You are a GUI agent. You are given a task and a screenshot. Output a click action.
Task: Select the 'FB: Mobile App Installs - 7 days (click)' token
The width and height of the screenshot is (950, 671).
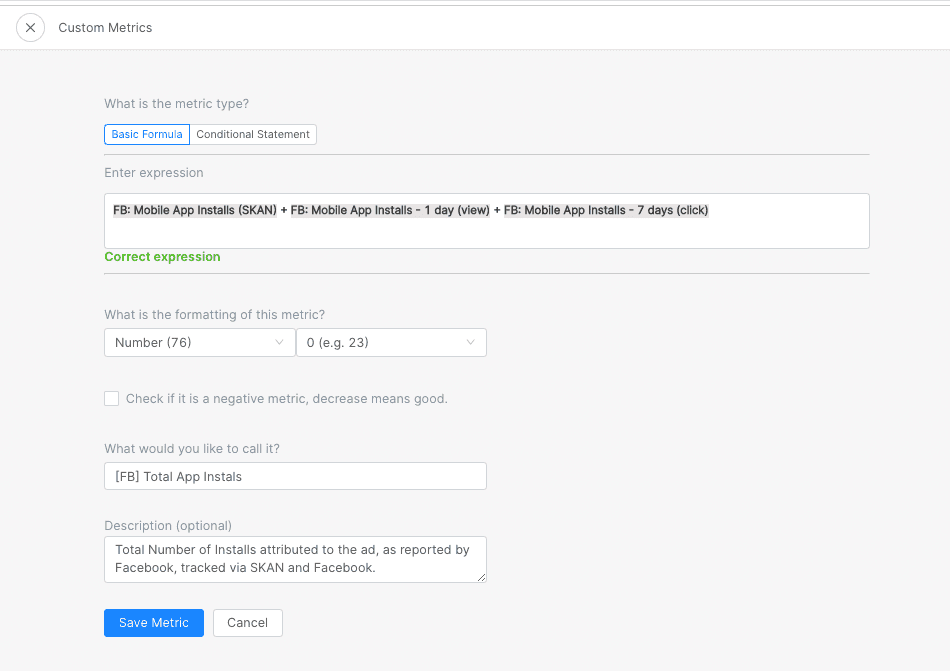point(606,210)
